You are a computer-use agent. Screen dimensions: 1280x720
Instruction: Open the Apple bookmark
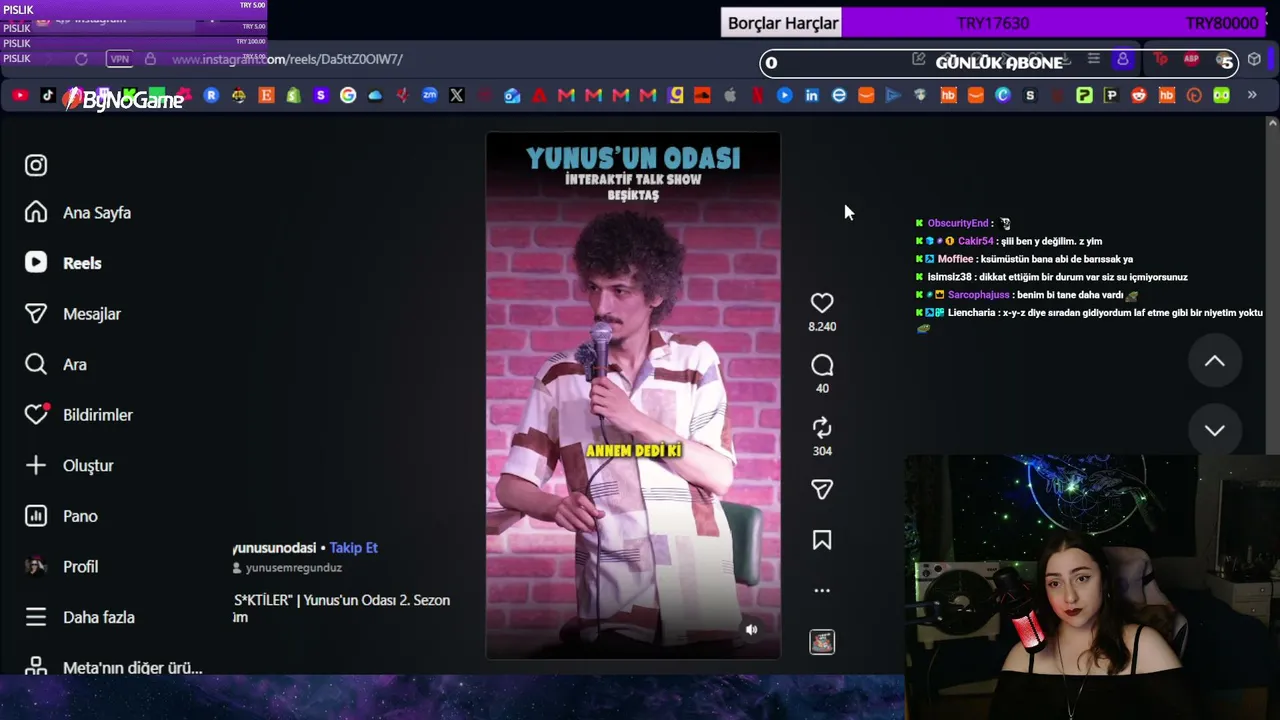(x=730, y=95)
